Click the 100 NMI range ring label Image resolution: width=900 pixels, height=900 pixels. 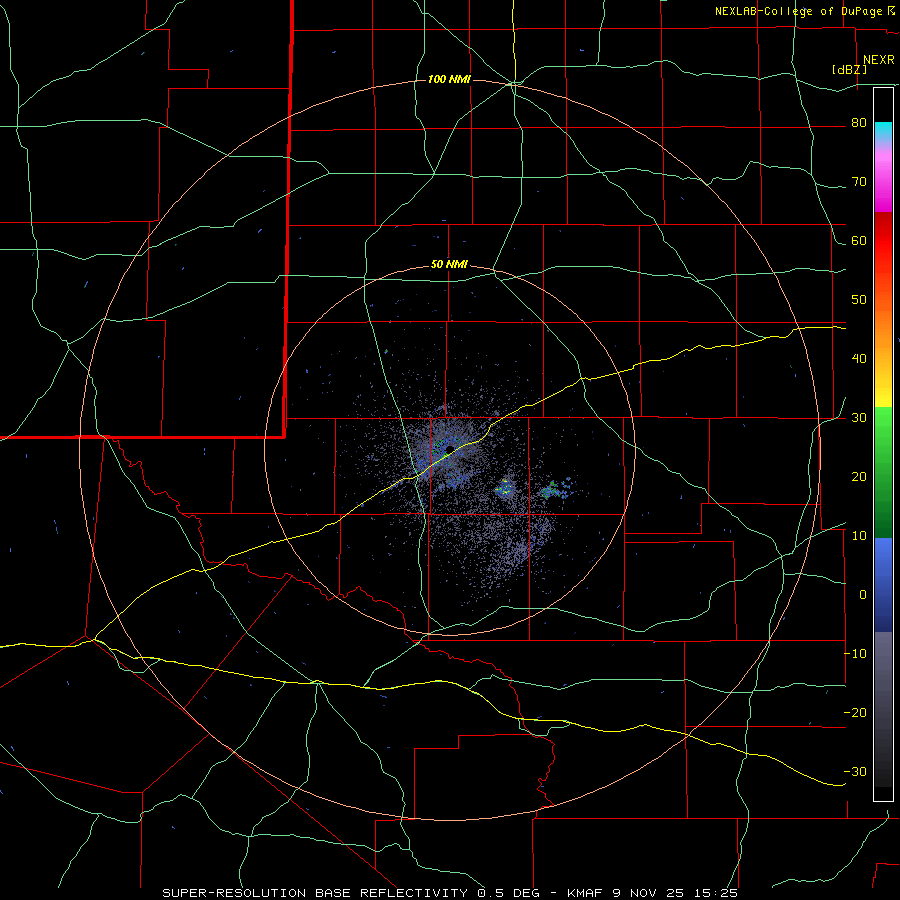[449, 79]
